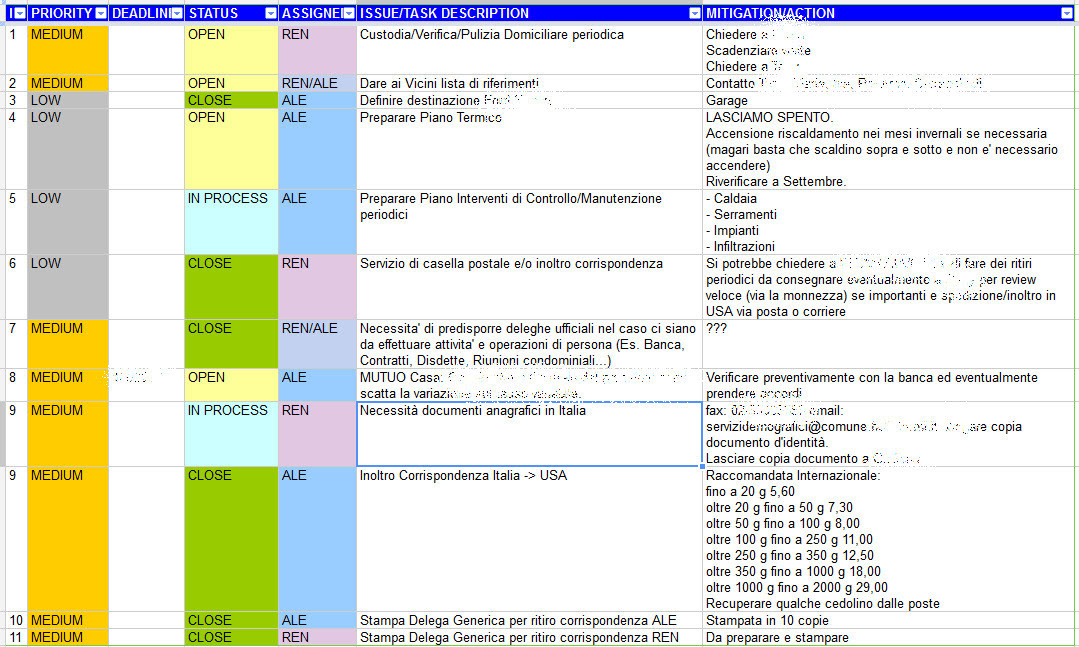Select the REN assignee of row 11

317,637
